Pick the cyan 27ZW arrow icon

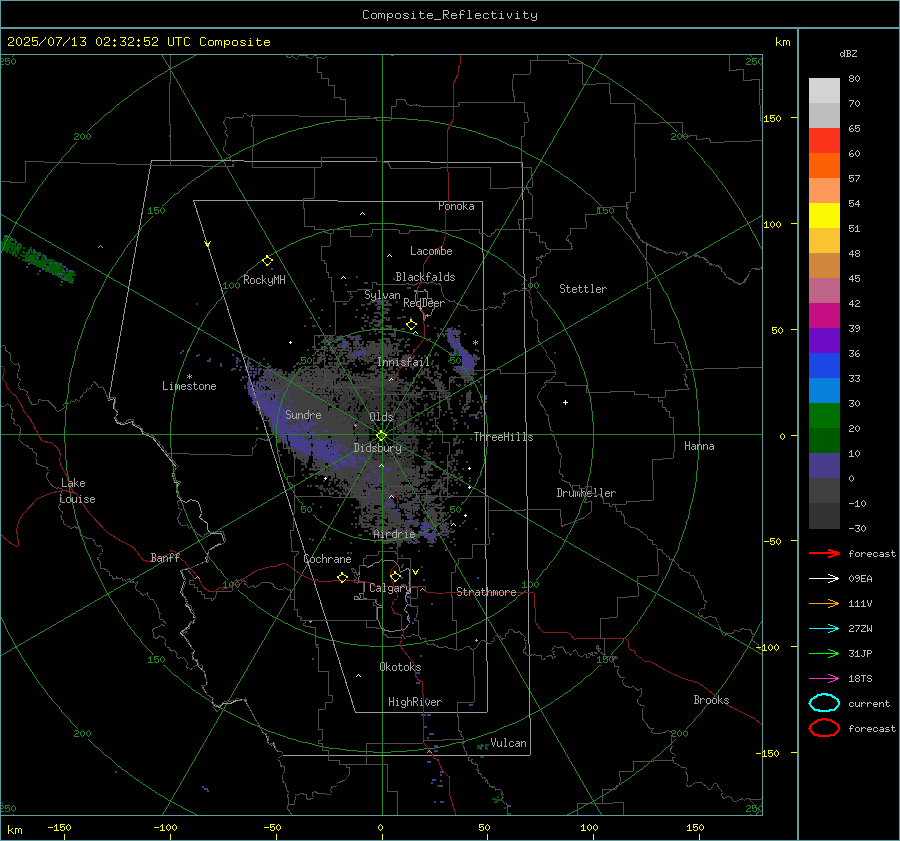[x=824, y=629]
